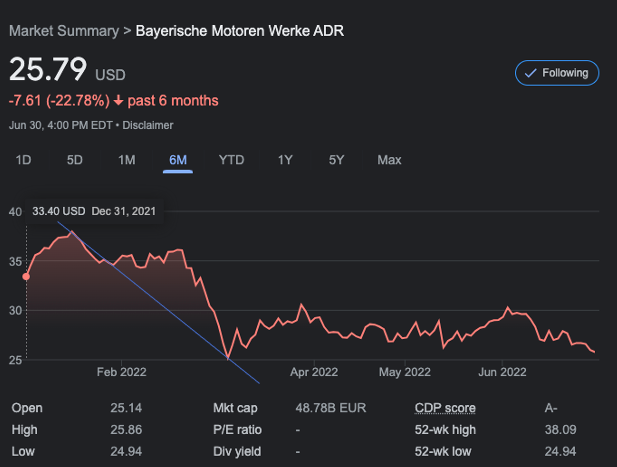Click 'Jun 30, 4:00 PM EDT' timestamp
Image resolution: width=617 pixels, height=467 pixels.
pos(61,125)
